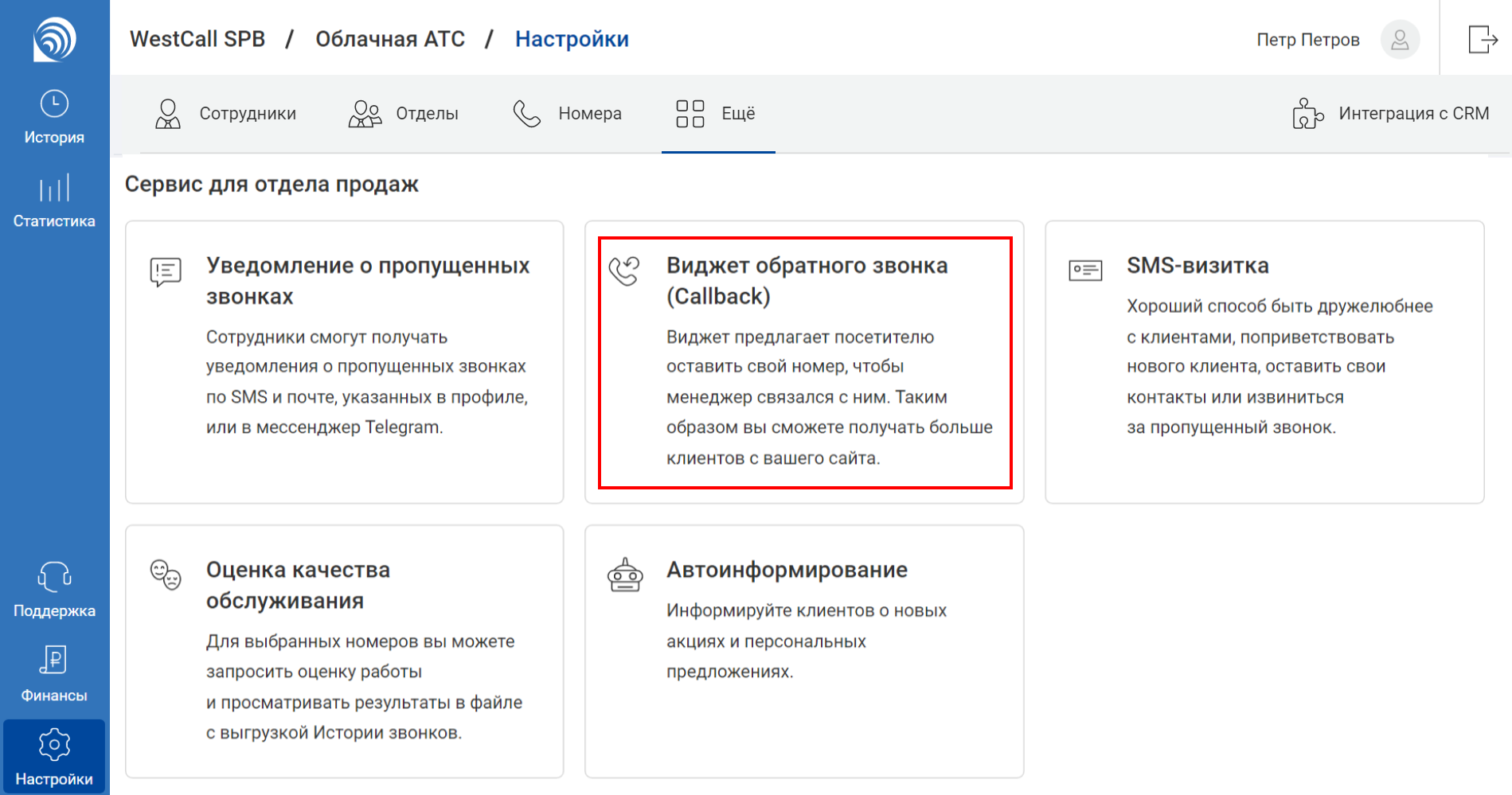Switch to the Сотрудники tab
This screenshot has height=795, width=1512.
tap(225, 114)
